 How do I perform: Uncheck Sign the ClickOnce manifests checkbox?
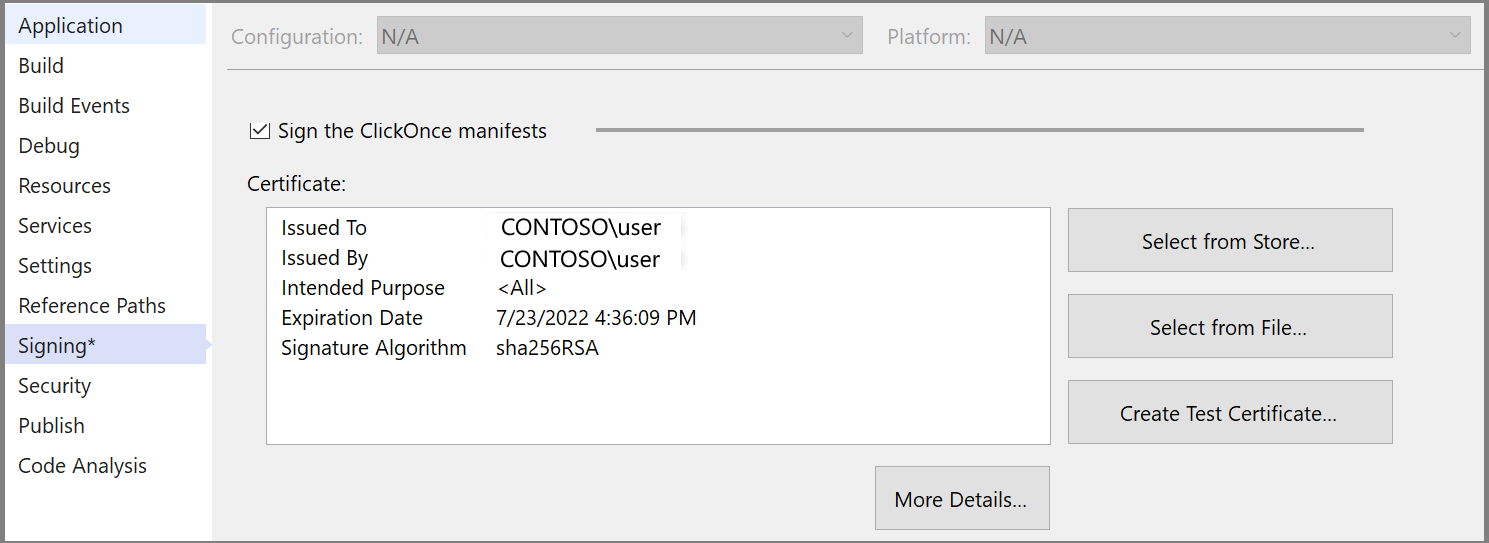coord(259,131)
